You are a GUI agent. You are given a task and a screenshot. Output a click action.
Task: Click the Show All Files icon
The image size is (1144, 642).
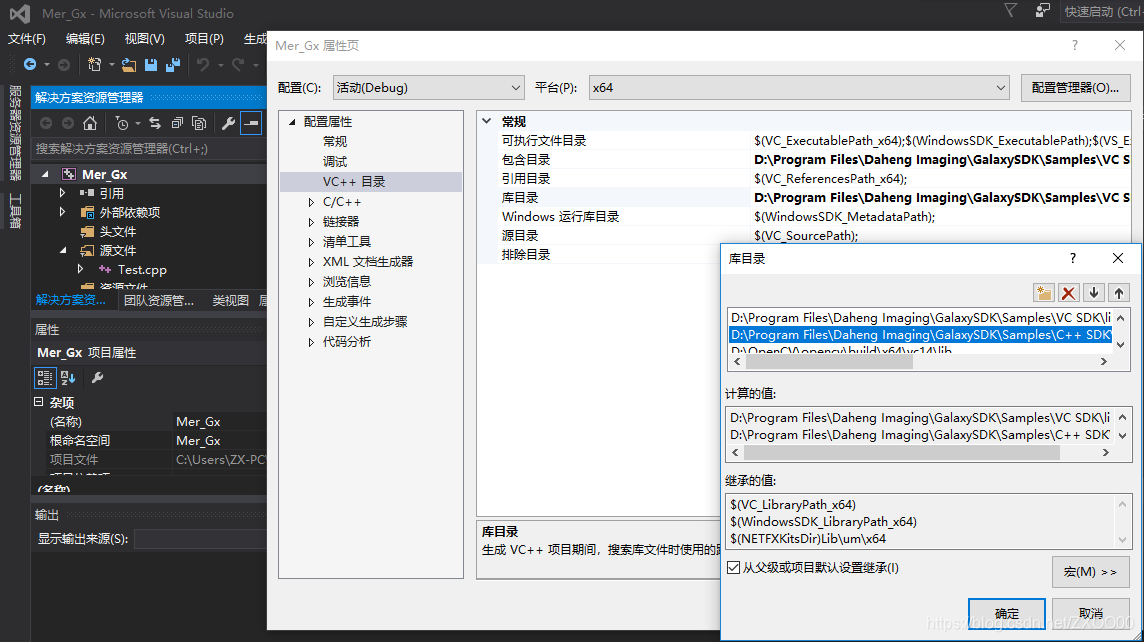click(198, 123)
